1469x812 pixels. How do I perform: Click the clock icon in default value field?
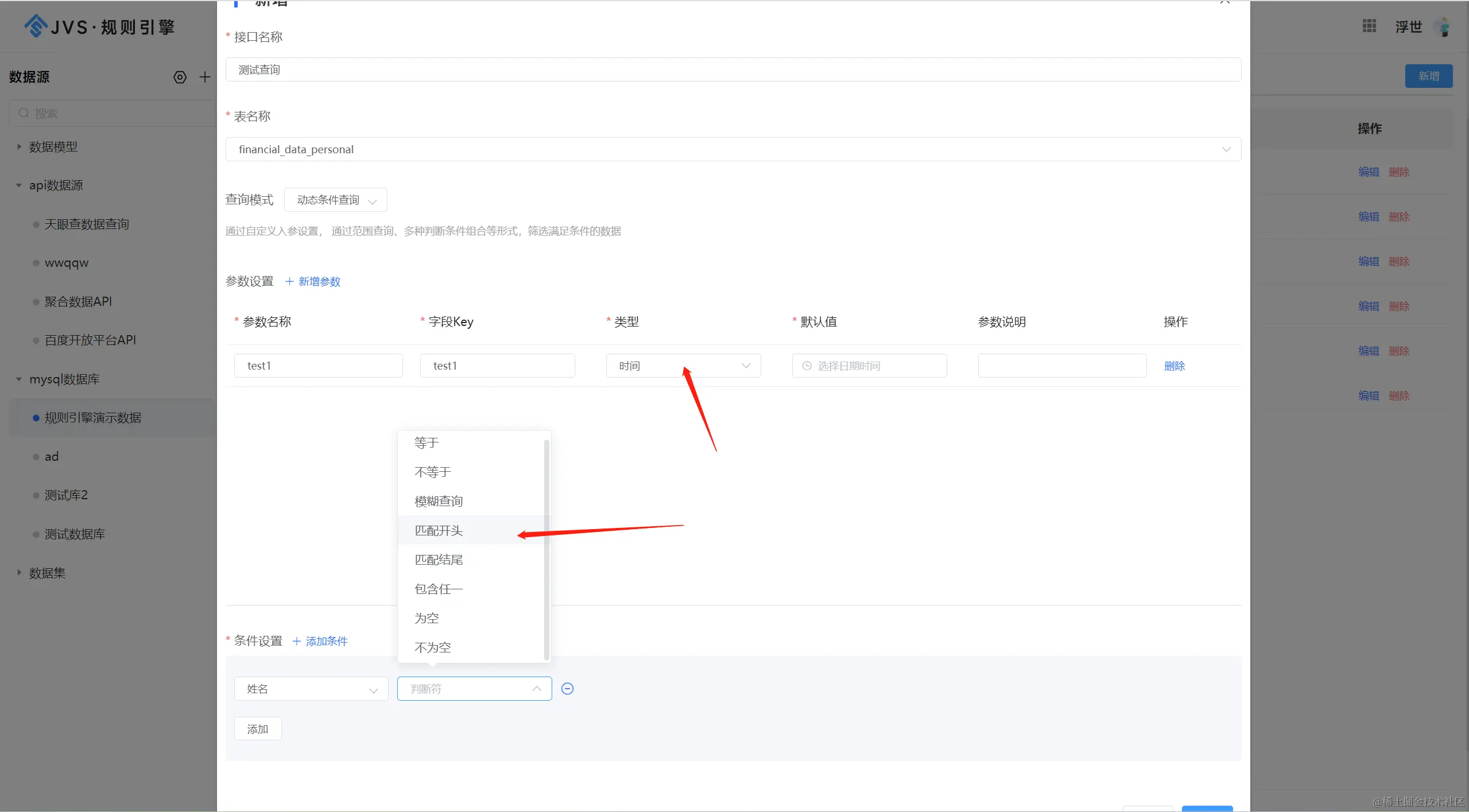point(807,366)
